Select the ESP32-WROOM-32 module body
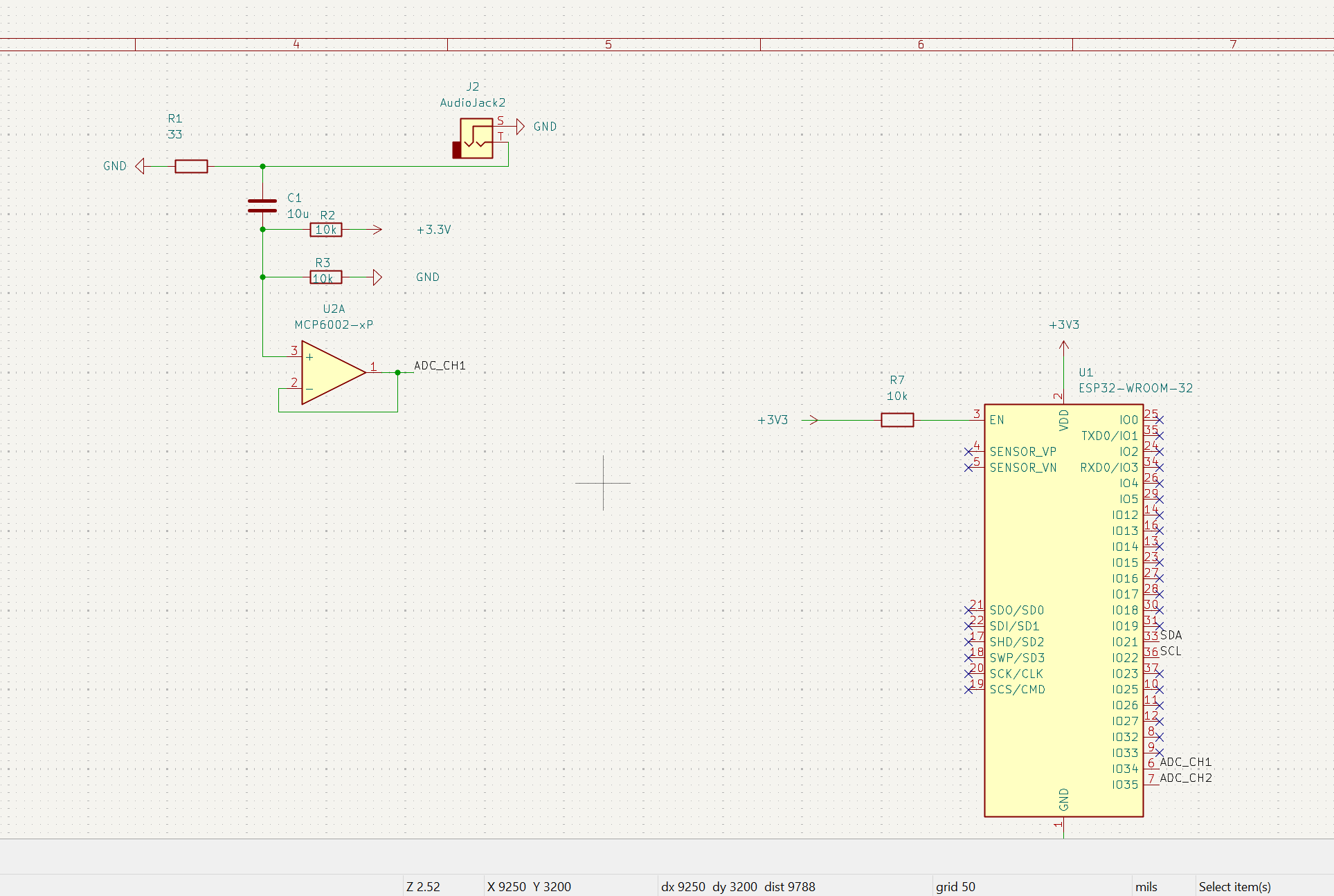This screenshot has width=1334, height=896. [1063, 610]
